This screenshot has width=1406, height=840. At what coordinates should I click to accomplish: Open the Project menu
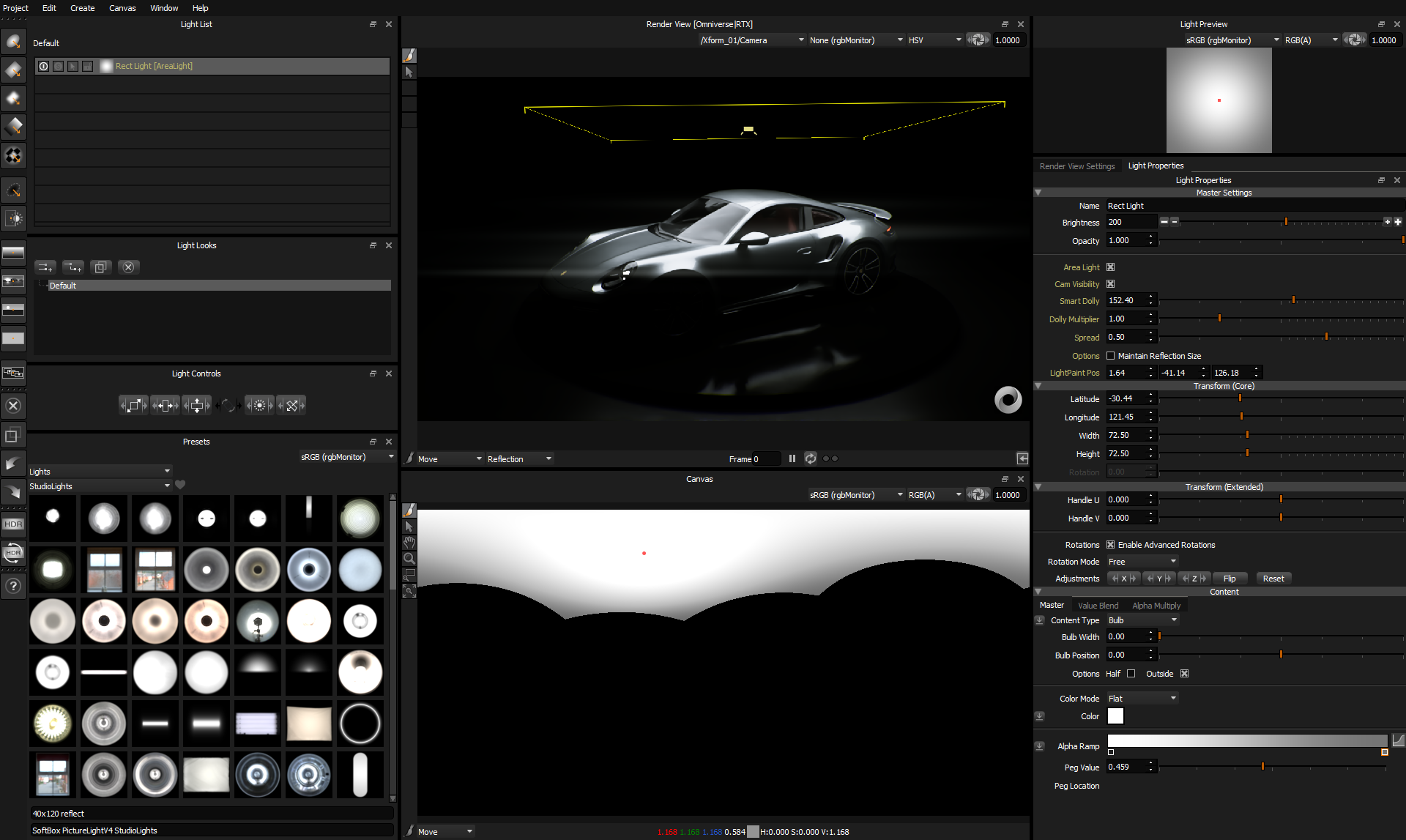15,8
